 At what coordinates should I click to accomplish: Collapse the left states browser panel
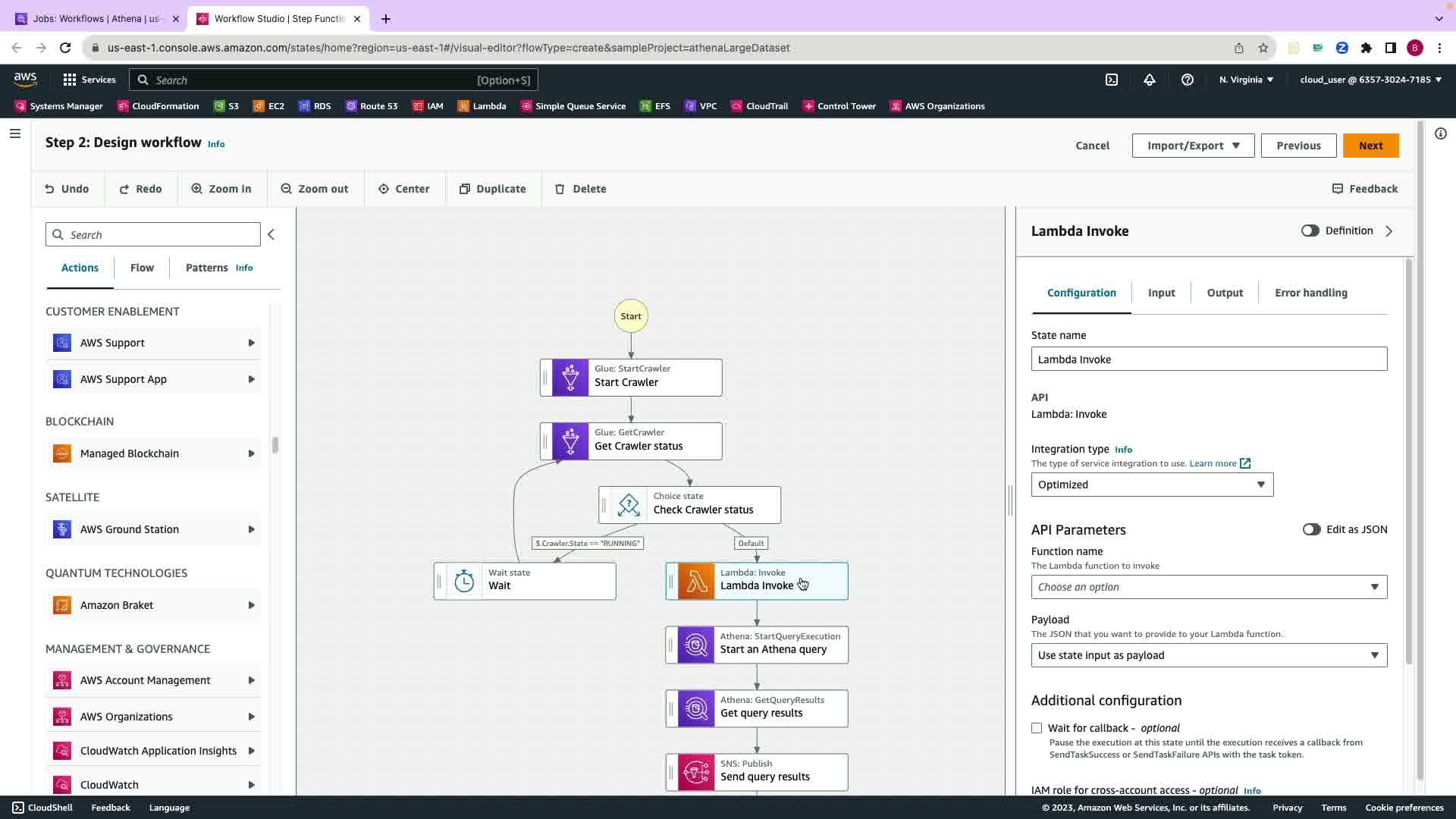[271, 235]
